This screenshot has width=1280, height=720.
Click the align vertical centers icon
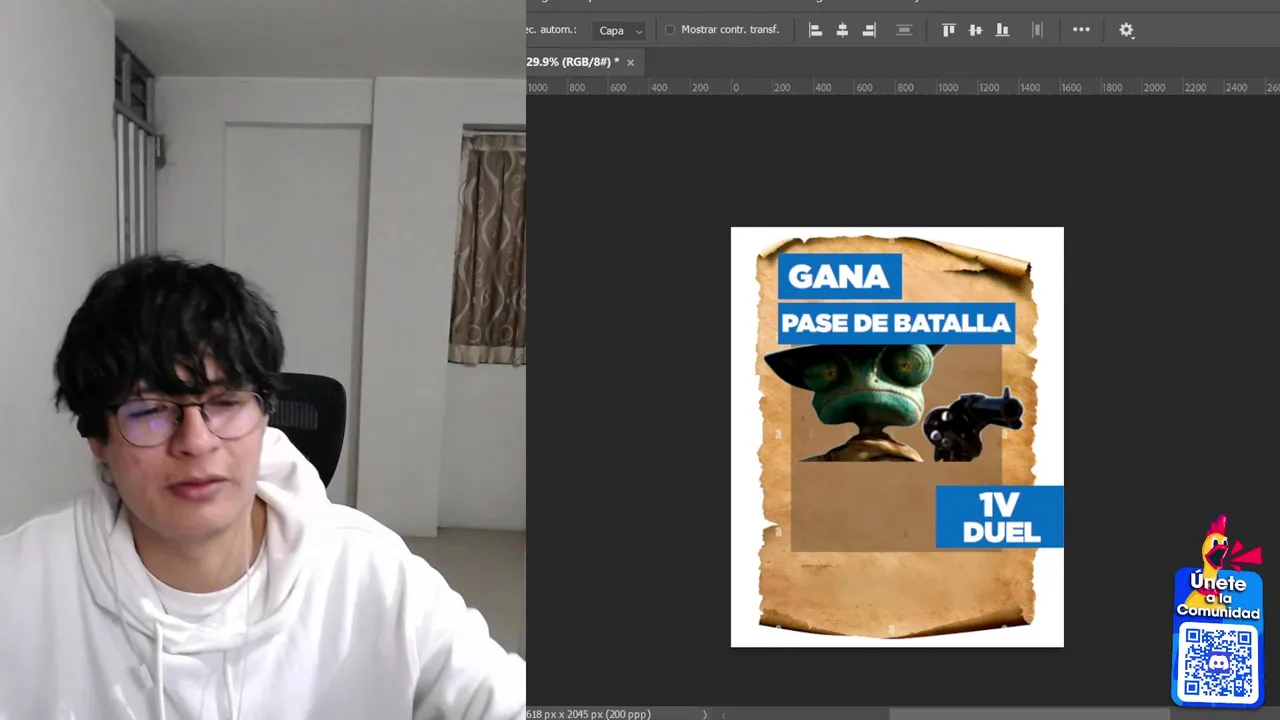975,30
